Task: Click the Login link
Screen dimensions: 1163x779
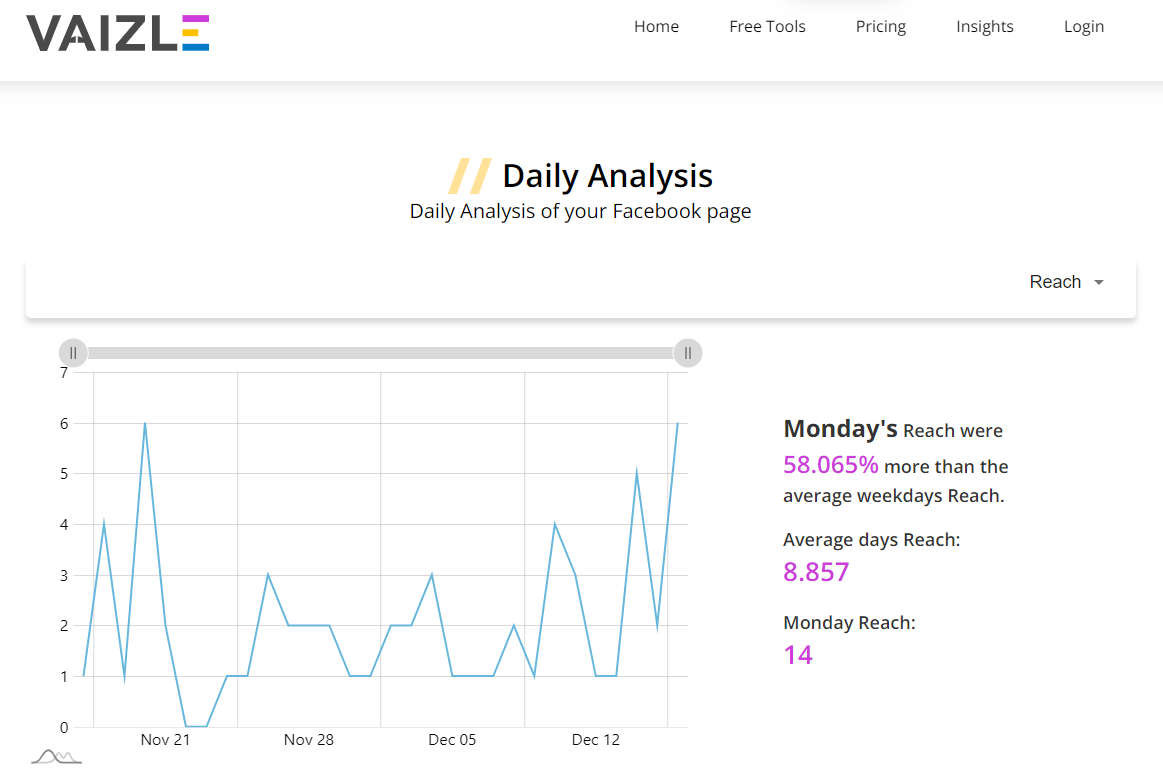Action: pos(1083,26)
